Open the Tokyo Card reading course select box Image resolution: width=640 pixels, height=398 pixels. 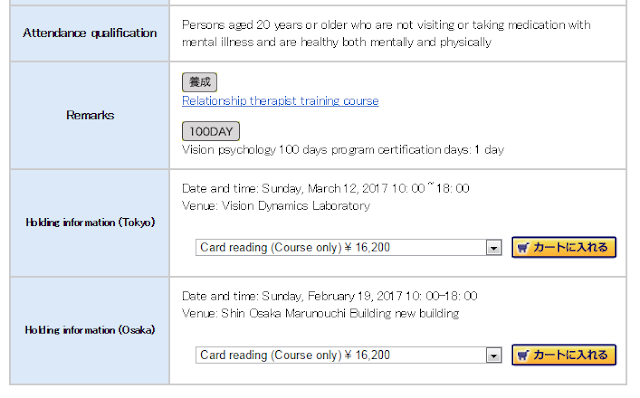pos(349,247)
